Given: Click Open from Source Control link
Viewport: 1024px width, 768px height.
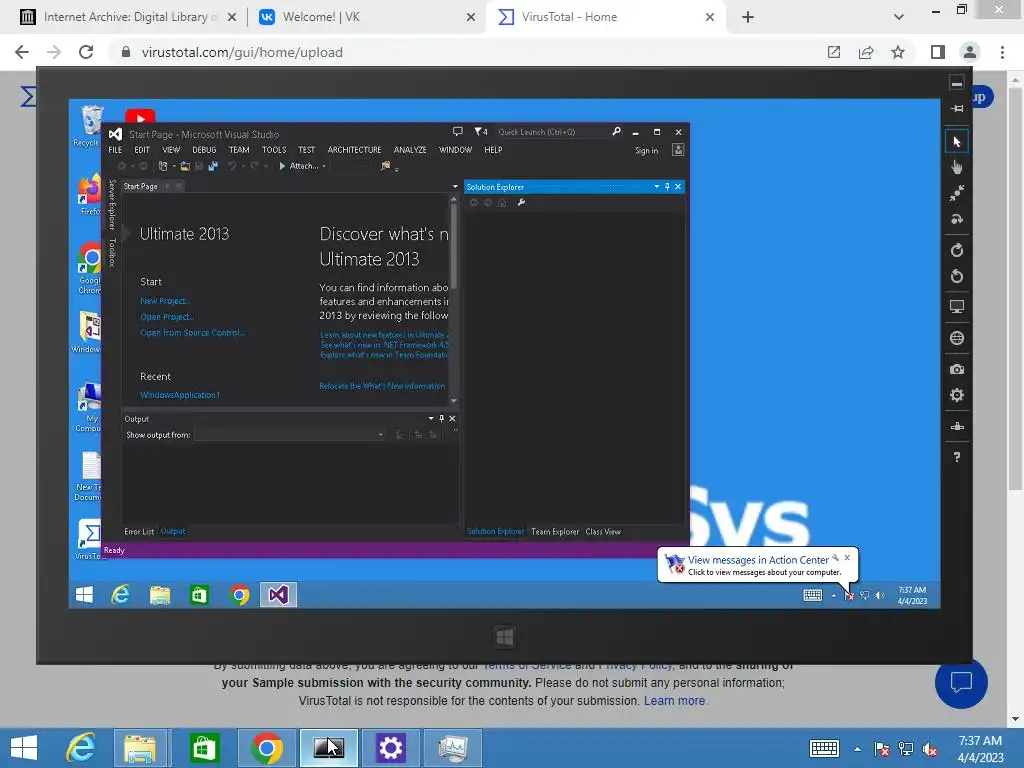Looking at the screenshot, I should (x=193, y=332).
